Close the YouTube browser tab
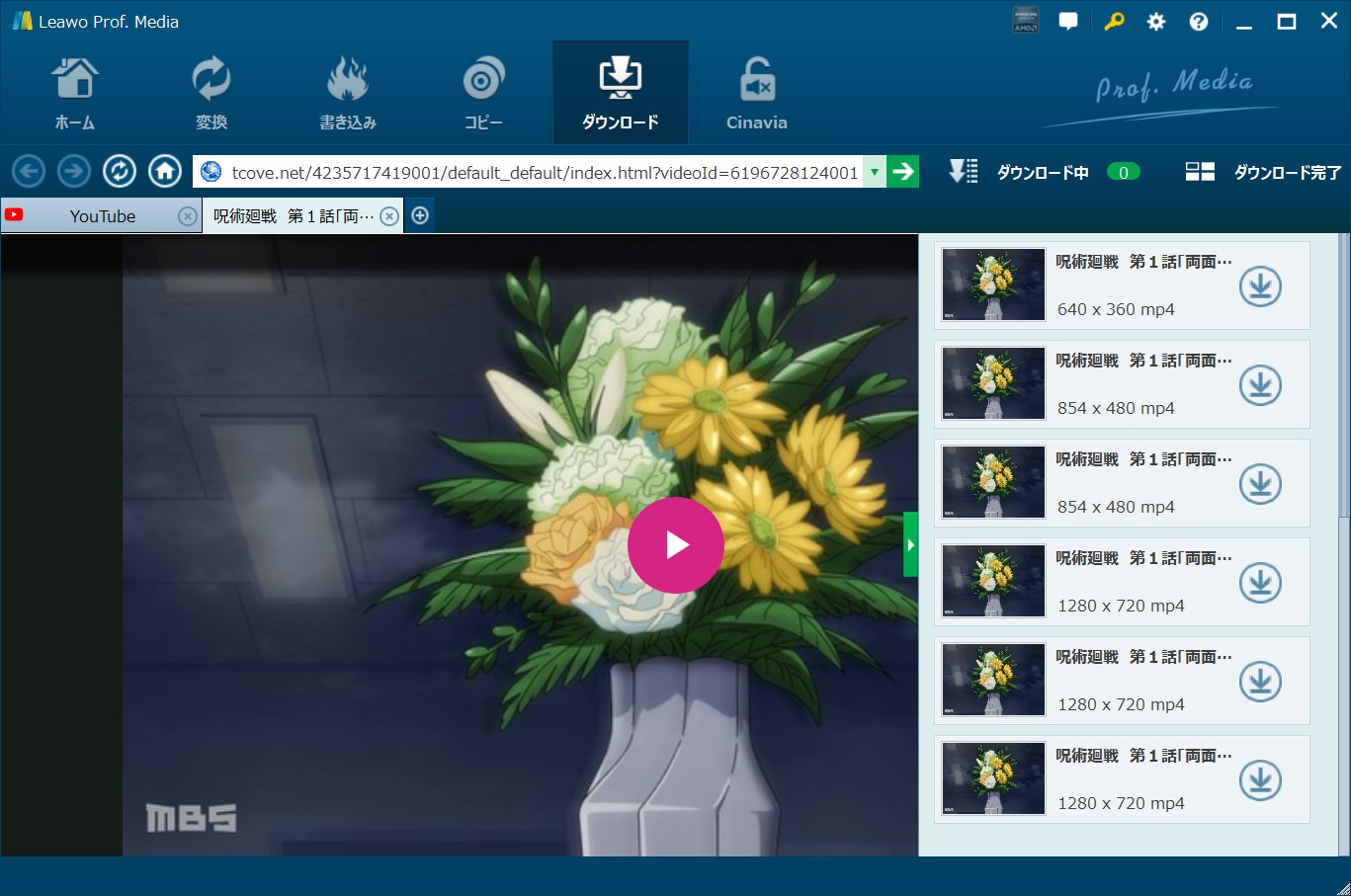The image size is (1351, 896). [187, 216]
